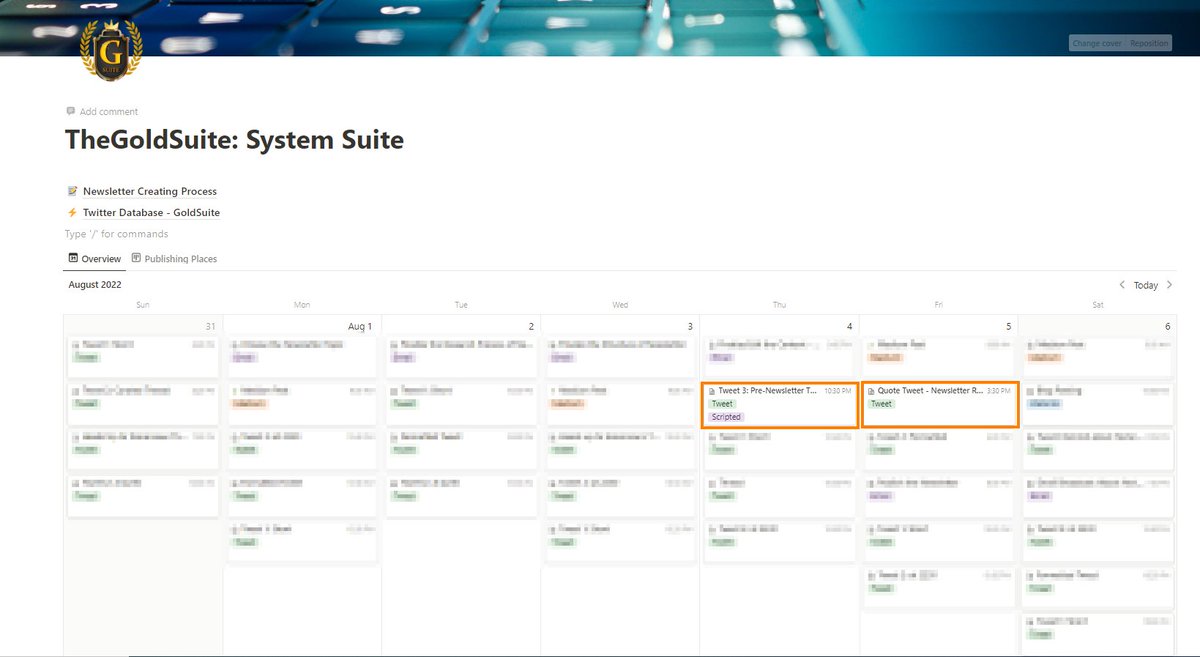
Task: Click the 31 date label under Sun
Action: (x=209, y=326)
